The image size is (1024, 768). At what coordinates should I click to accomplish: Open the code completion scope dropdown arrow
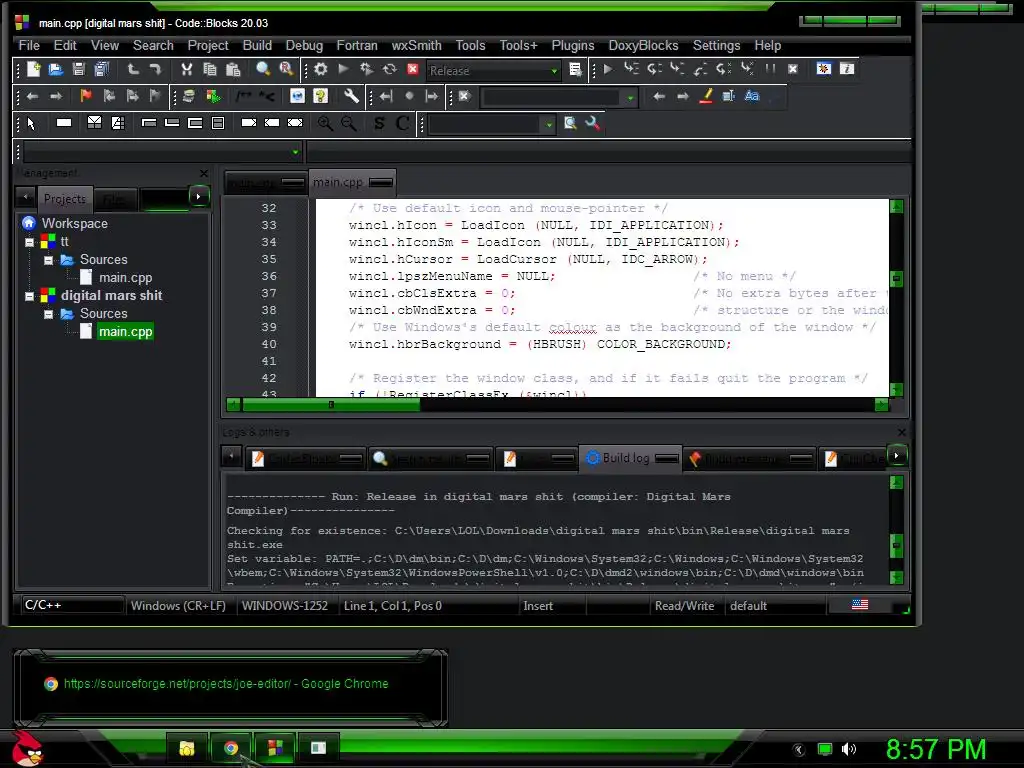pyautogui.click(x=295, y=152)
